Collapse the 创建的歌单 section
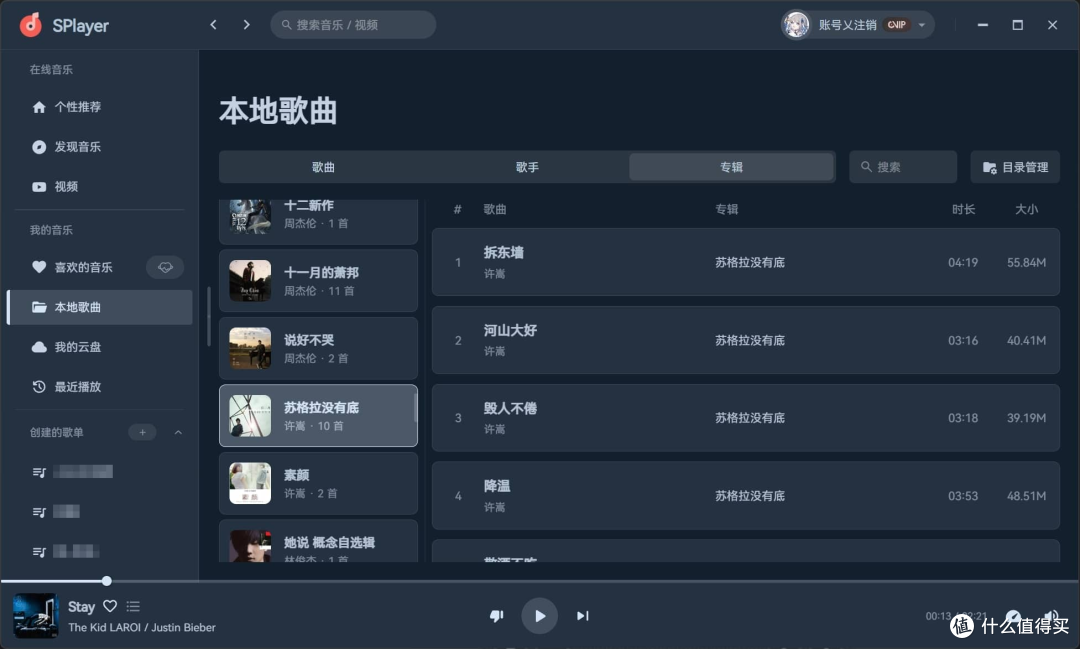Screen dimensions: 1080x649 (178, 433)
